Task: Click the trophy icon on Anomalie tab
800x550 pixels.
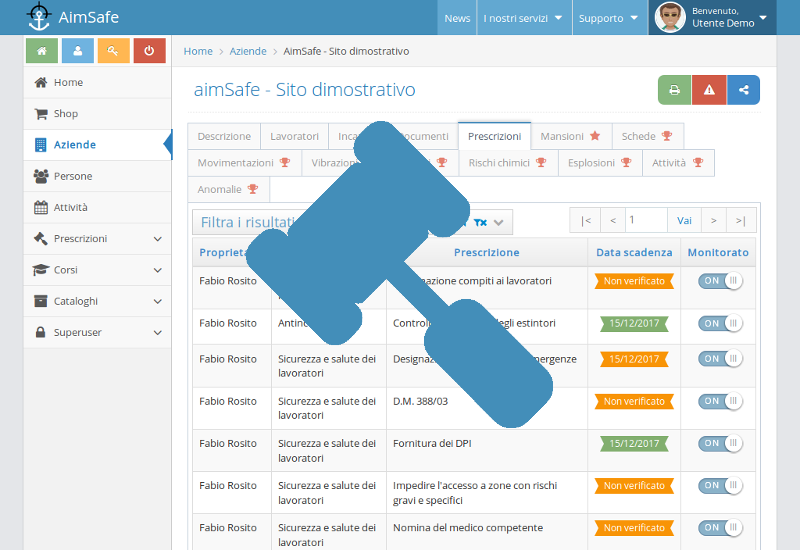Action: (x=253, y=189)
